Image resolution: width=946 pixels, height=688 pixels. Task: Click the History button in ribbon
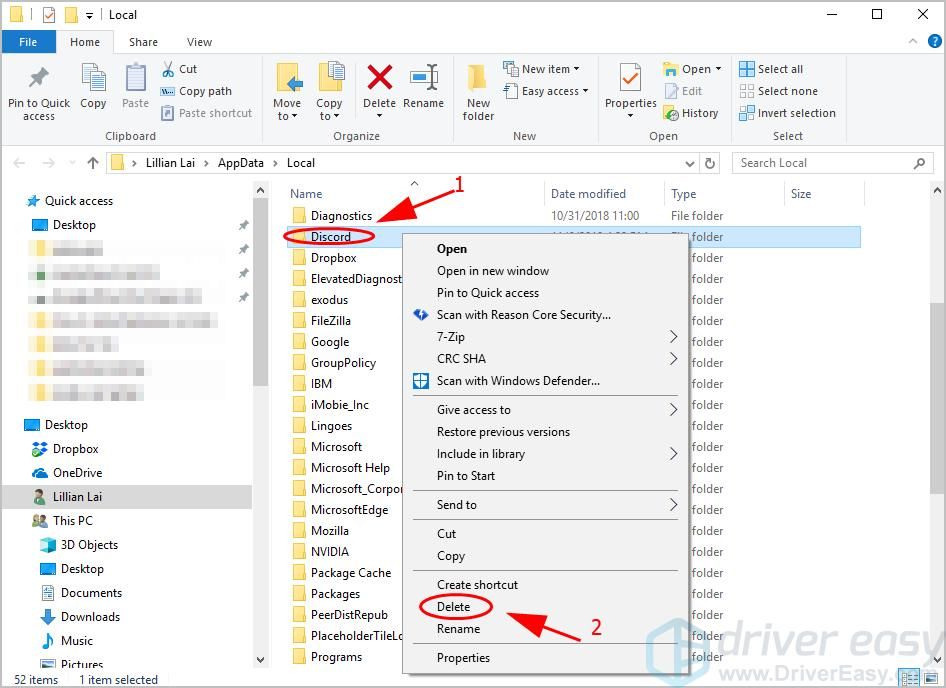(x=691, y=113)
